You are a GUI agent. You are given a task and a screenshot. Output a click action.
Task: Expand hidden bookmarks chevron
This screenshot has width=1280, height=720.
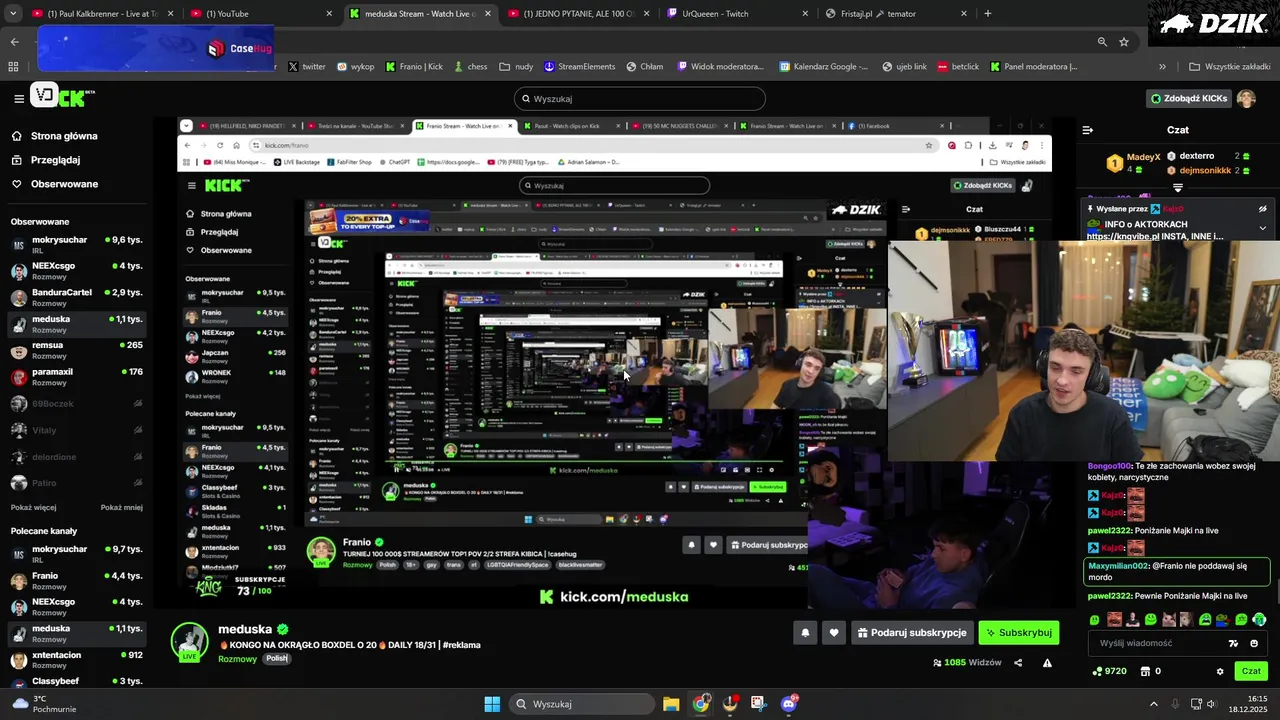1162,67
